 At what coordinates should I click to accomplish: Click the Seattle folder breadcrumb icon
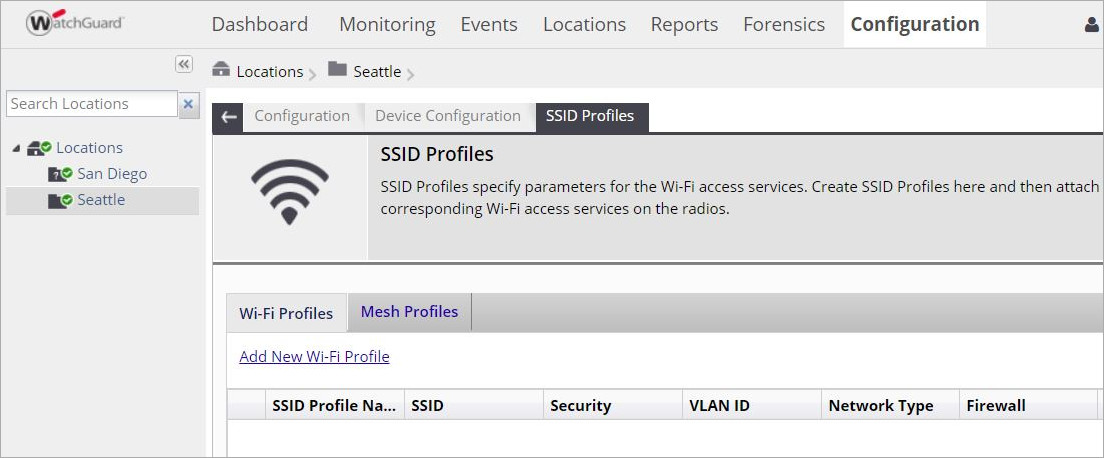pos(337,70)
